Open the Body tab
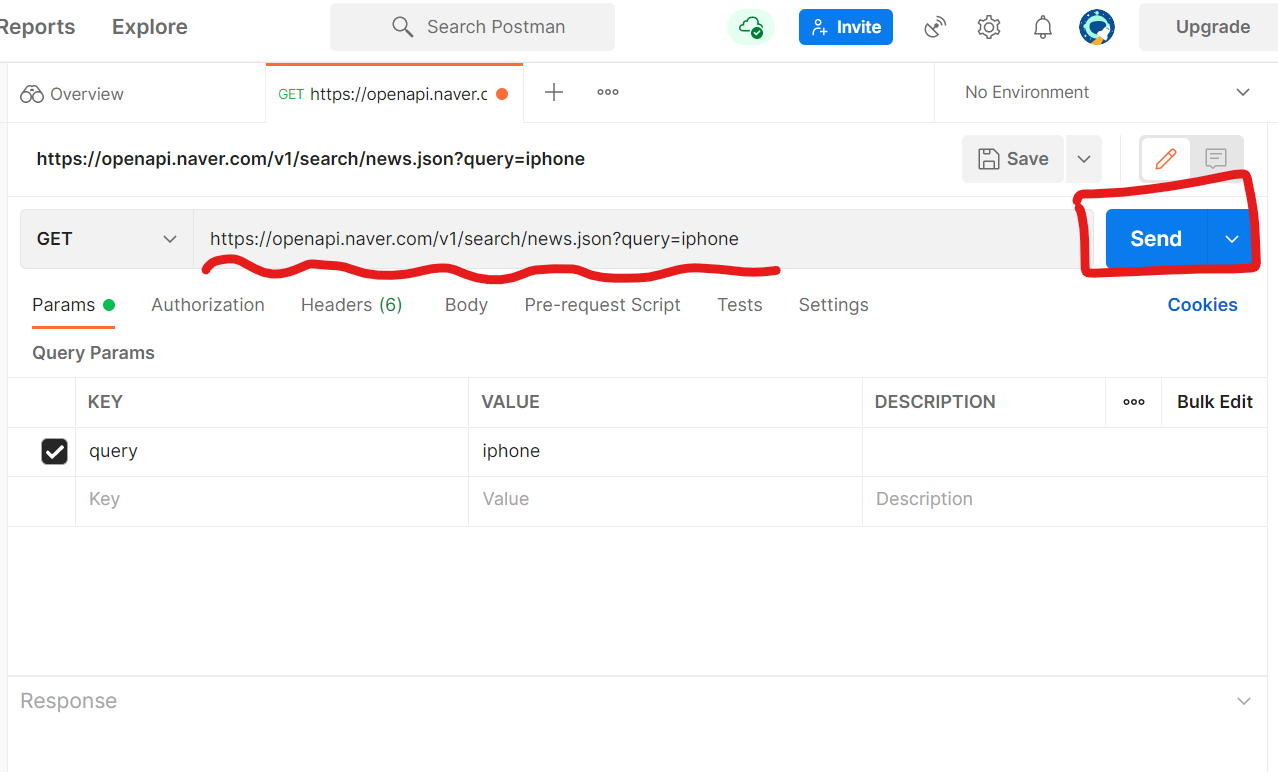This screenshot has height=772, width=1278. point(466,305)
